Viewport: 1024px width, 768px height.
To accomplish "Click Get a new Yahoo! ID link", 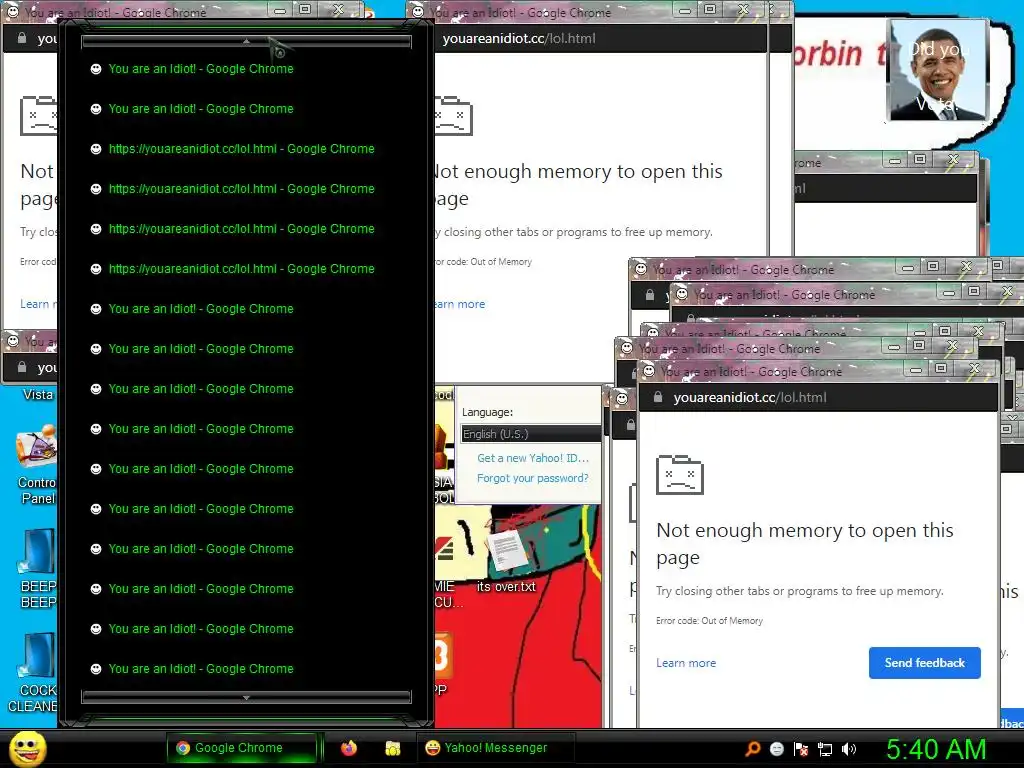I will (x=533, y=458).
